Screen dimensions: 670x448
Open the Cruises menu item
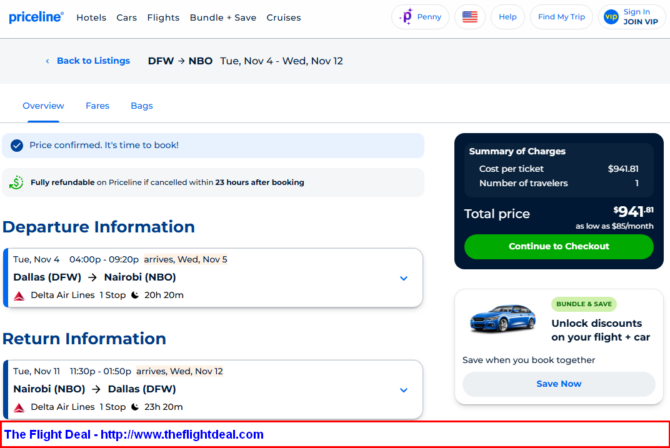[x=284, y=18]
